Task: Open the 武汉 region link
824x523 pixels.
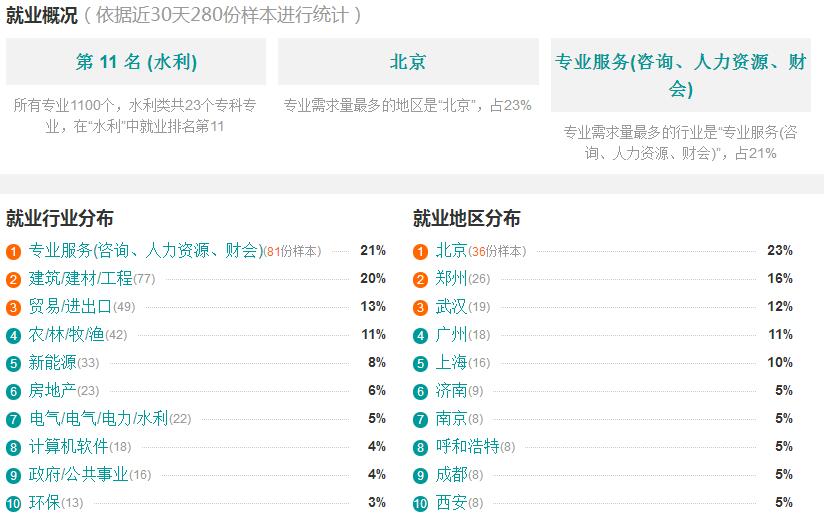Action: click(x=451, y=306)
